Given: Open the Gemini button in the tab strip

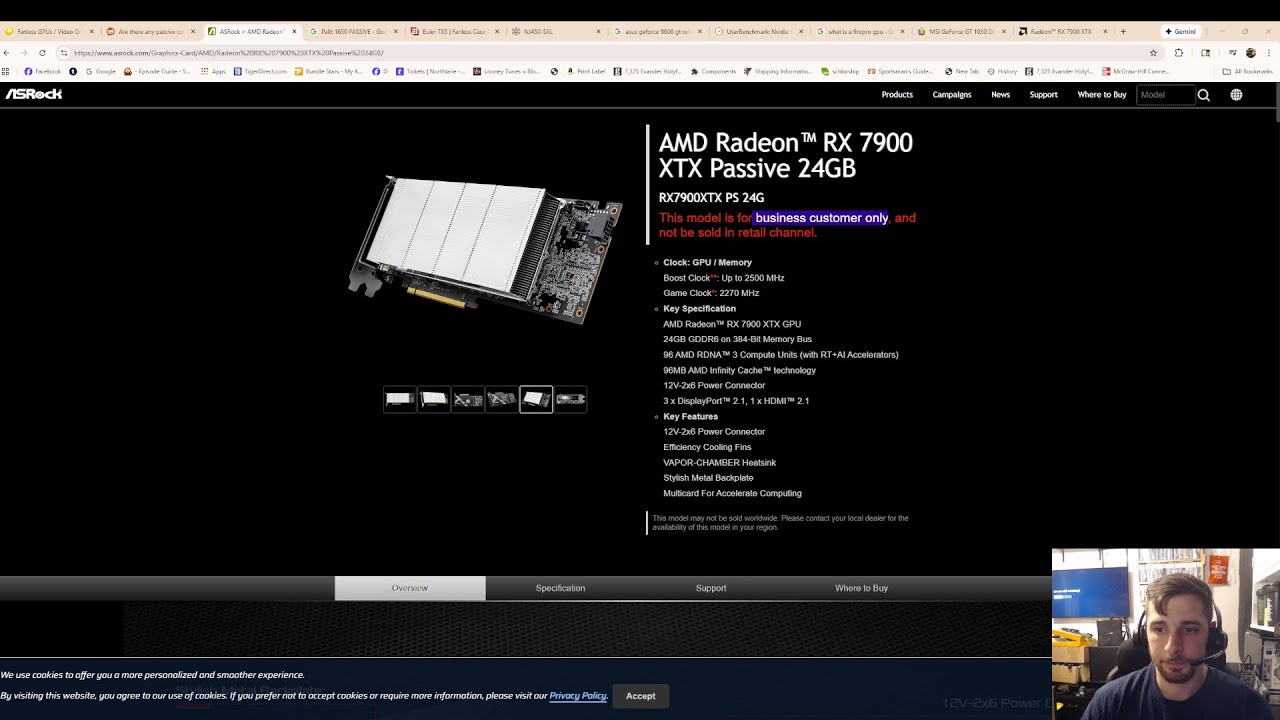Looking at the screenshot, I should point(1180,31).
